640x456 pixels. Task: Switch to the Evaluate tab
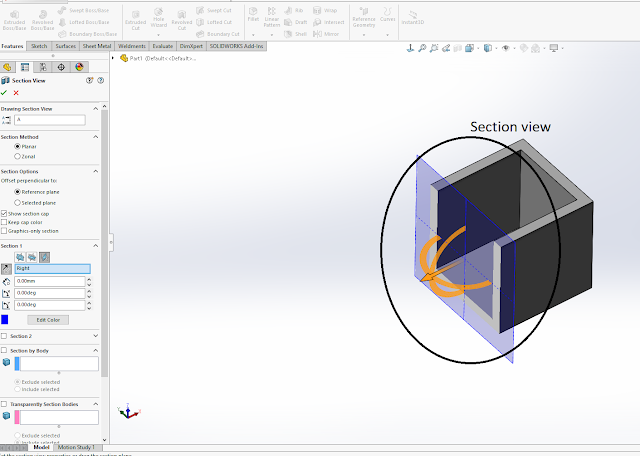click(x=162, y=46)
